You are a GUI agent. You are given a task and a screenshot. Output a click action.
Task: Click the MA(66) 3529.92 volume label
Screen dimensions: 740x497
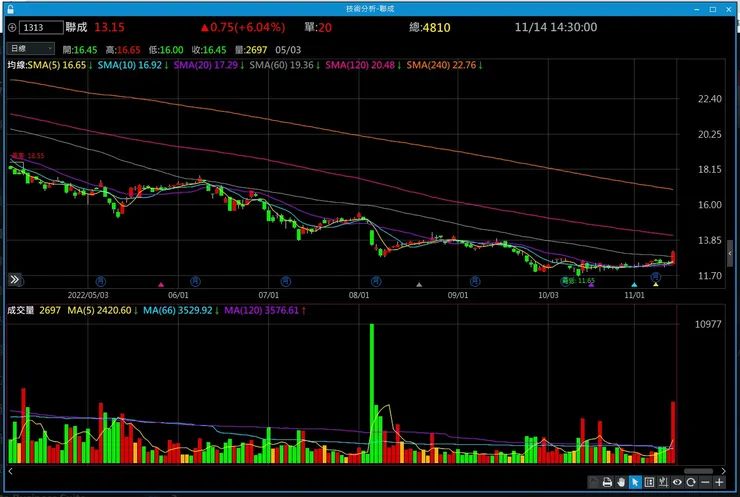tap(178, 311)
